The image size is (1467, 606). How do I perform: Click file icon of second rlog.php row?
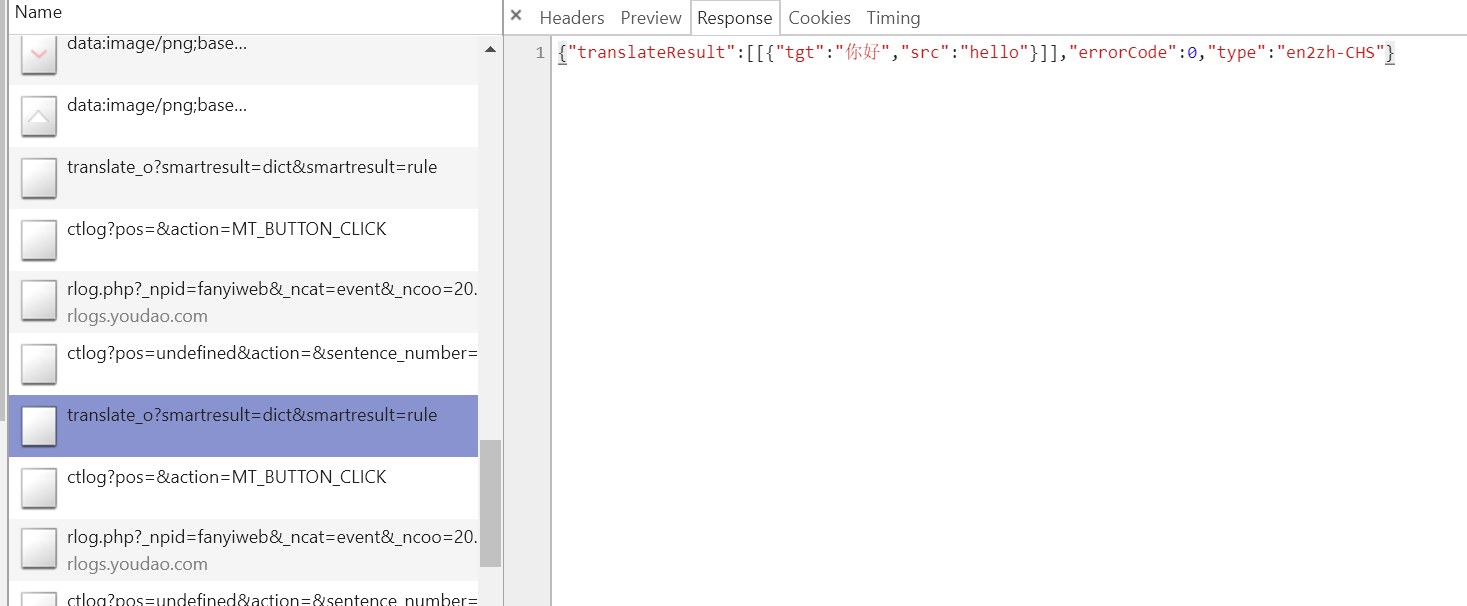tap(39, 550)
